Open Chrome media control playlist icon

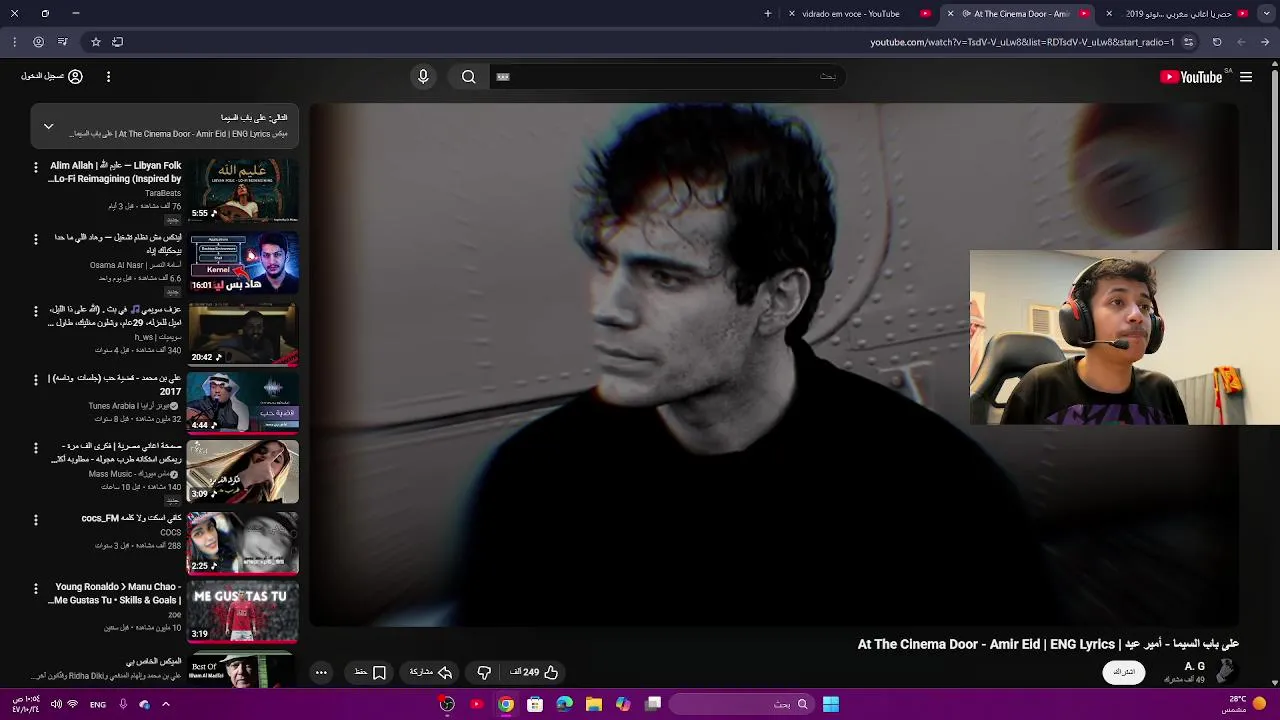62,42
